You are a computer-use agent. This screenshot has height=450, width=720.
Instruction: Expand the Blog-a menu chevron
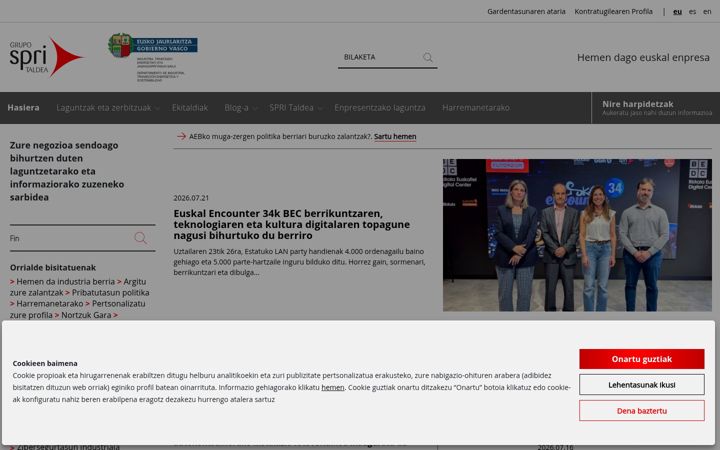click(255, 108)
